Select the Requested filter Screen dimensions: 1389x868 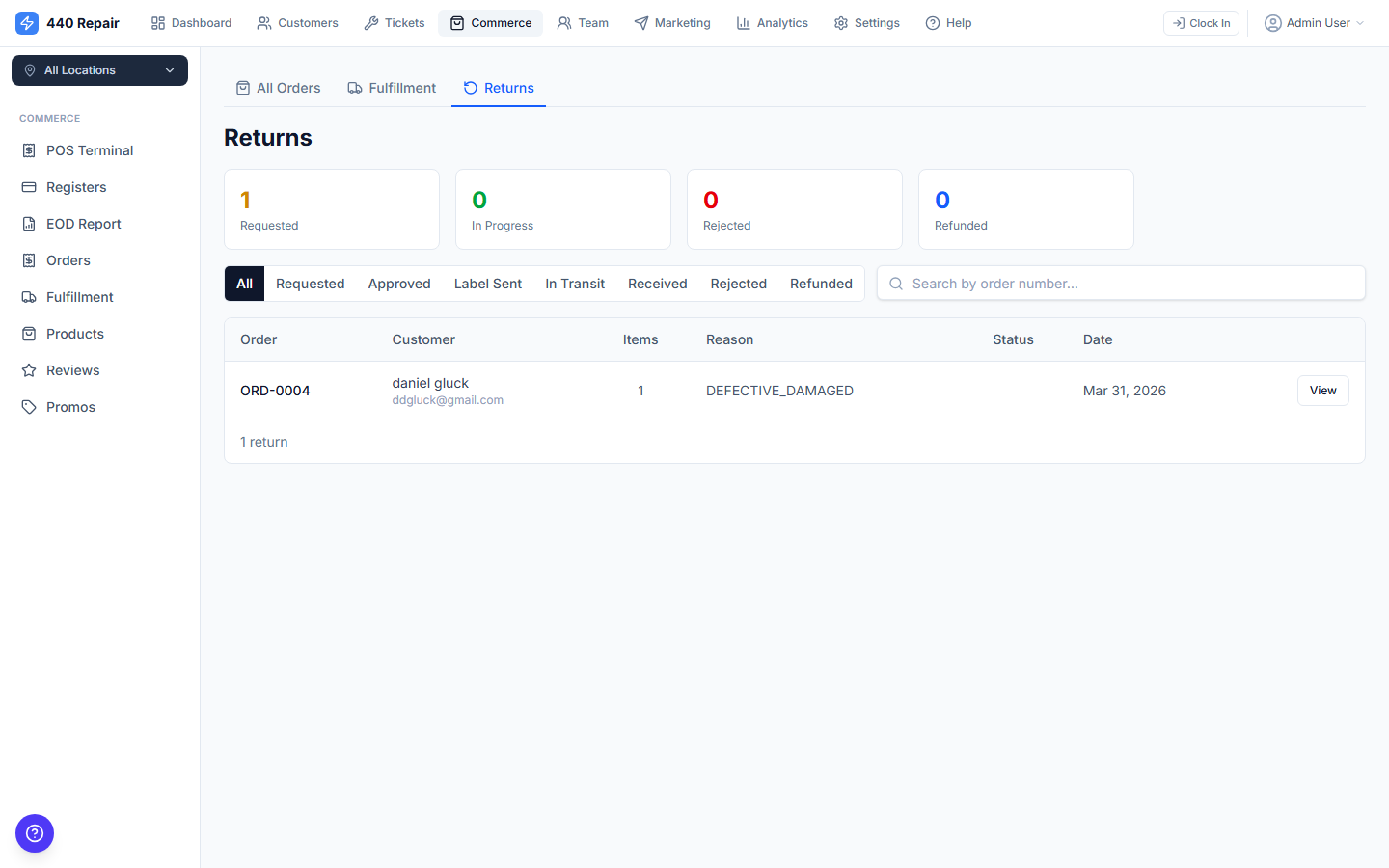(310, 284)
